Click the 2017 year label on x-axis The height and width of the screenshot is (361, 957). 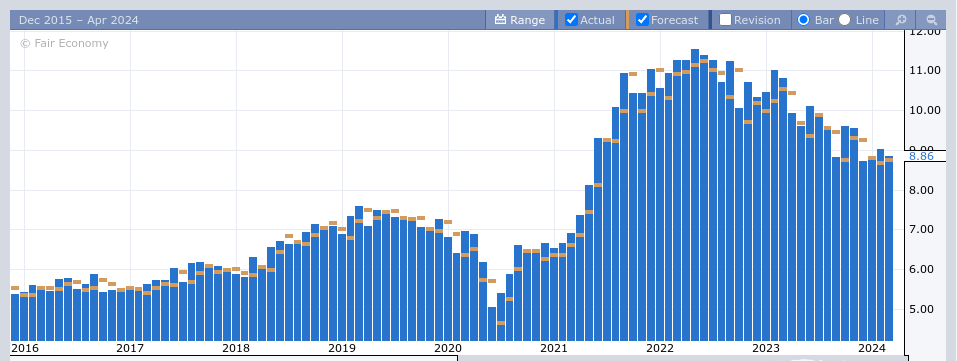point(130,348)
